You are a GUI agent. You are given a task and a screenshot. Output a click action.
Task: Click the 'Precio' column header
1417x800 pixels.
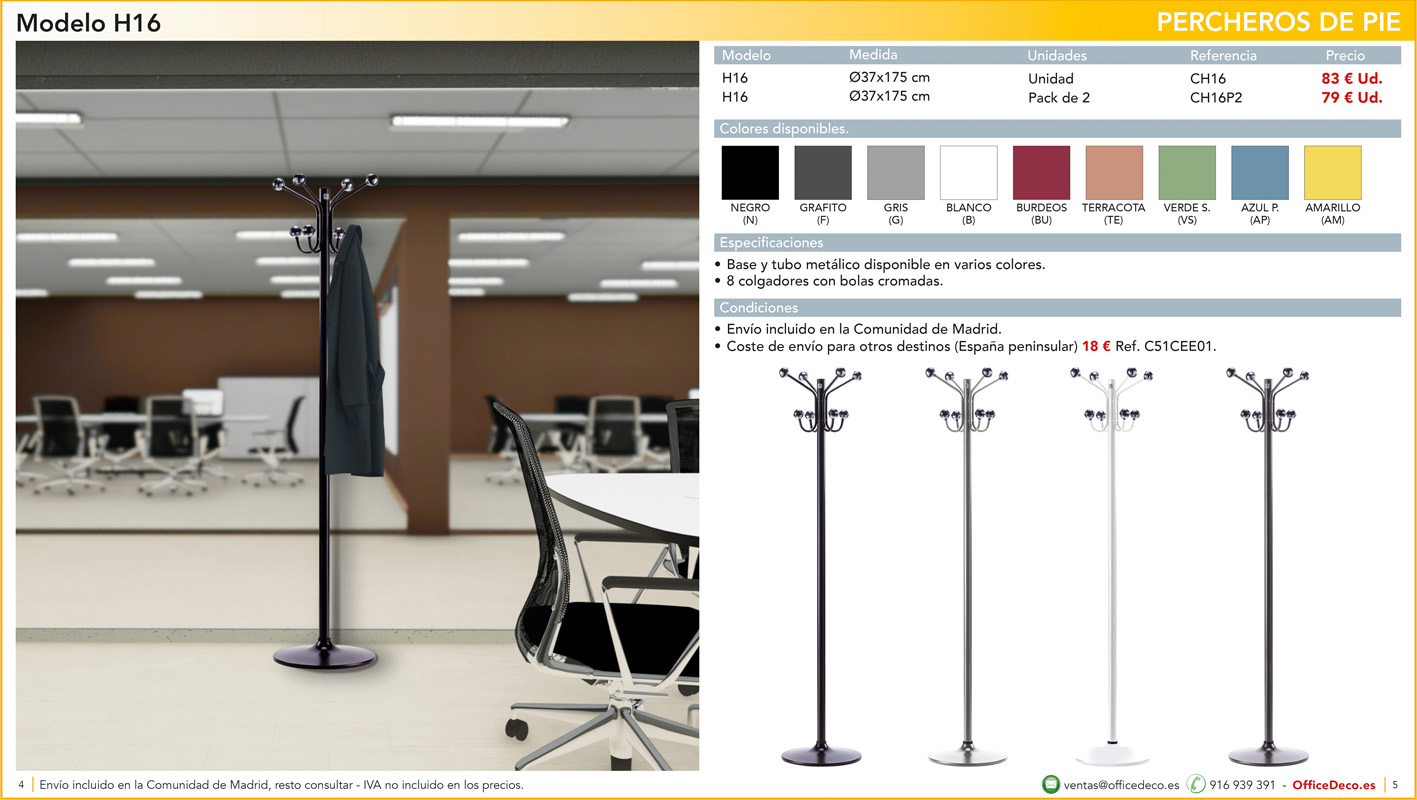1345,55
